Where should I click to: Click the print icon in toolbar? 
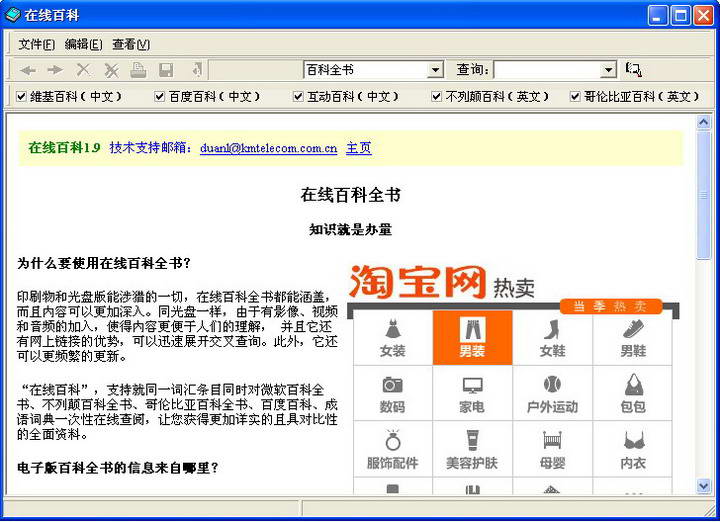(x=138, y=70)
